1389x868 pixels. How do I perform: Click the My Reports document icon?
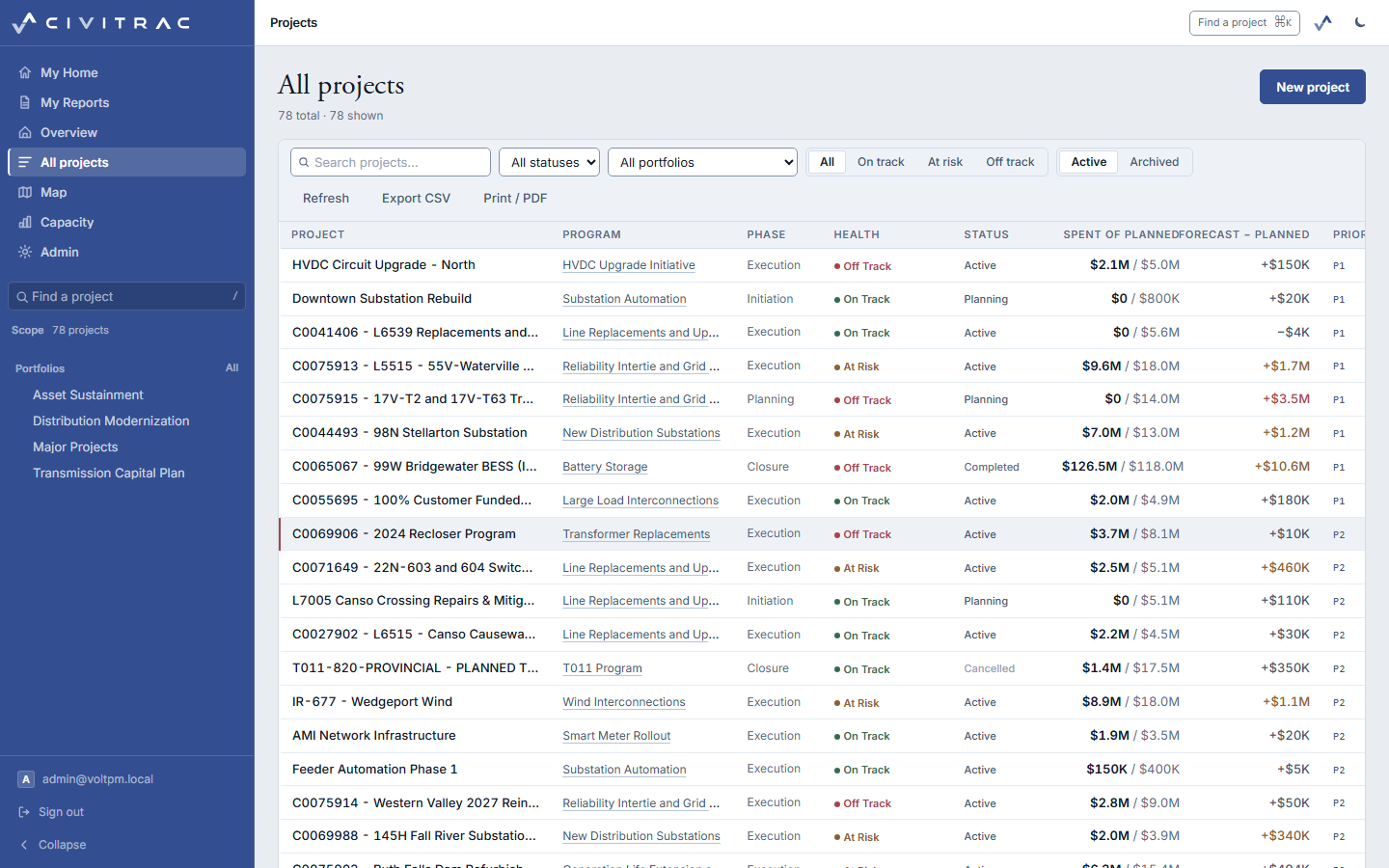[25, 102]
